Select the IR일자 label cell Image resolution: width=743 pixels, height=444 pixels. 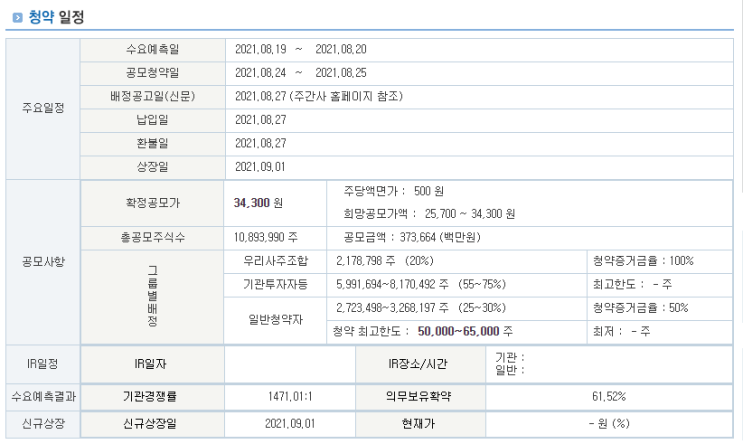point(153,364)
